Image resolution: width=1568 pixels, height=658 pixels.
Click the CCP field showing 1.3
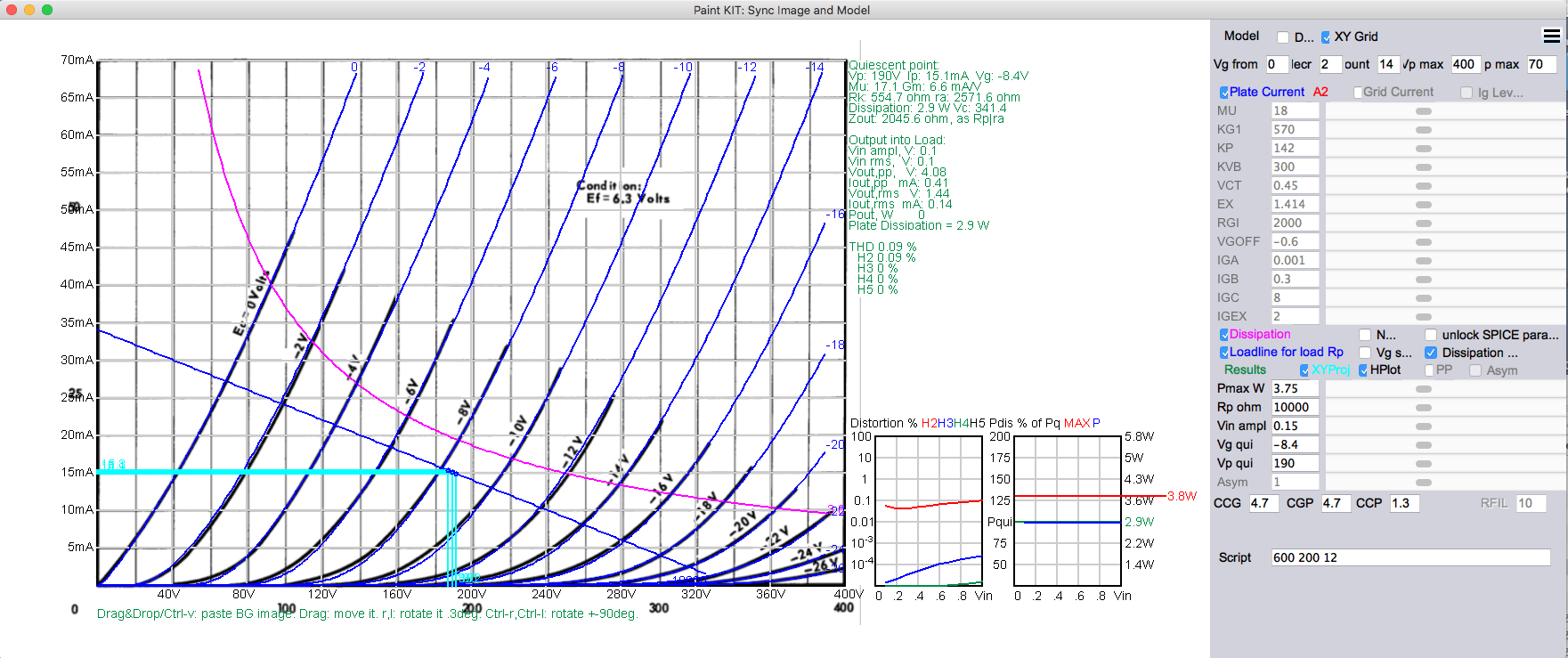click(1405, 504)
